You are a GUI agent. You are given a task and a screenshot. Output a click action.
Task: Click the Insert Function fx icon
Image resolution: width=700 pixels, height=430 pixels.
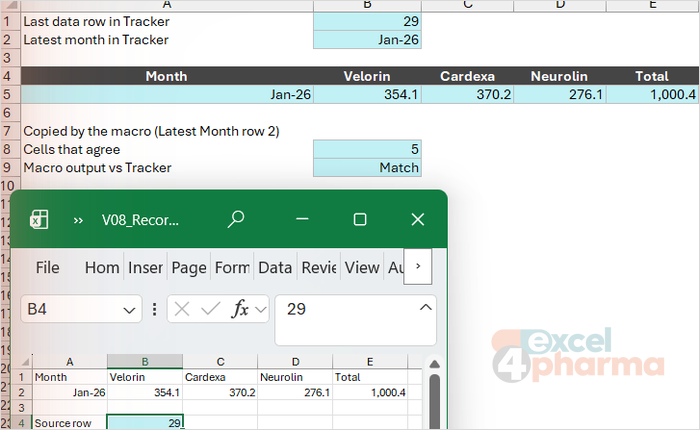coord(240,309)
